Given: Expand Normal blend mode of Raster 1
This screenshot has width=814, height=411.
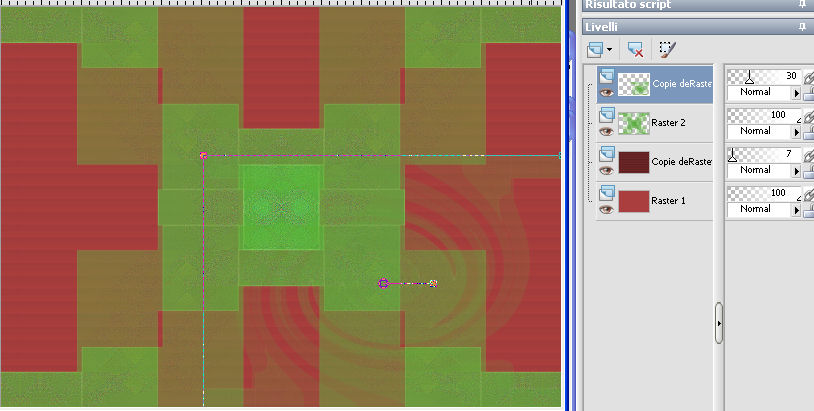Looking at the screenshot, I should [x=796, y=210].
